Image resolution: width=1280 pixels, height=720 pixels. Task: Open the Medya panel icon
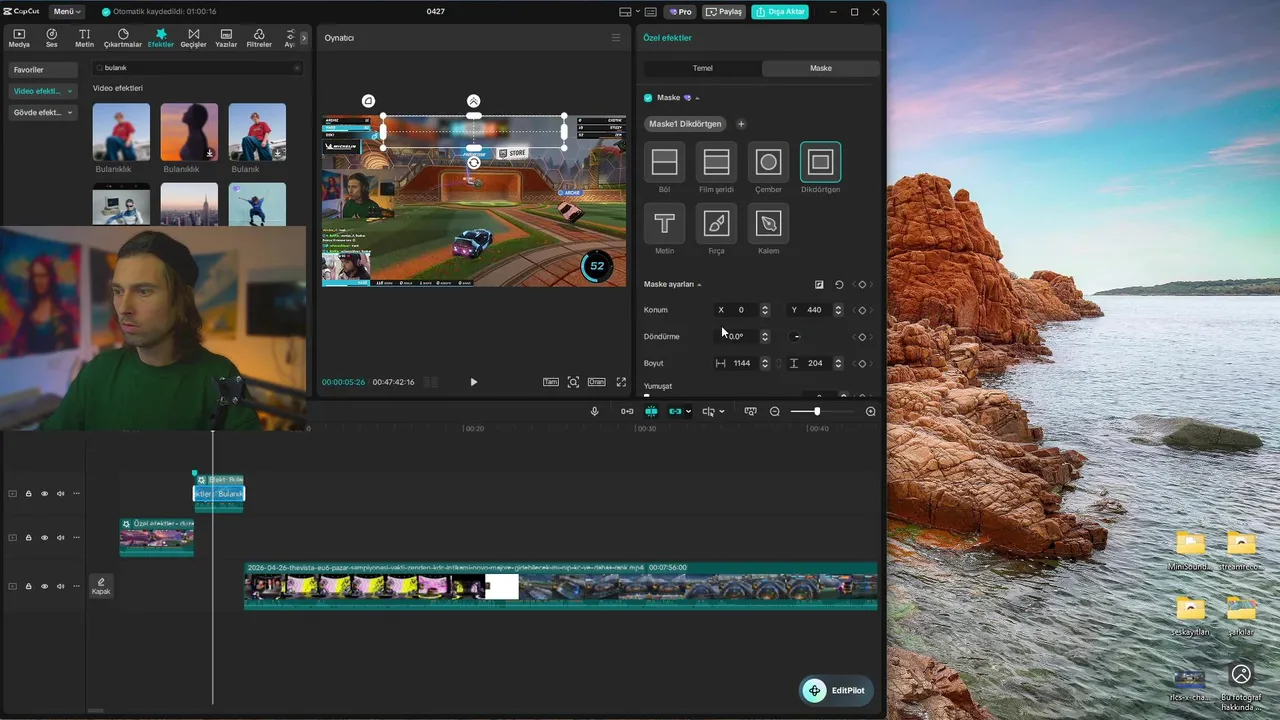pyautogui.click(x=19, y=38)
